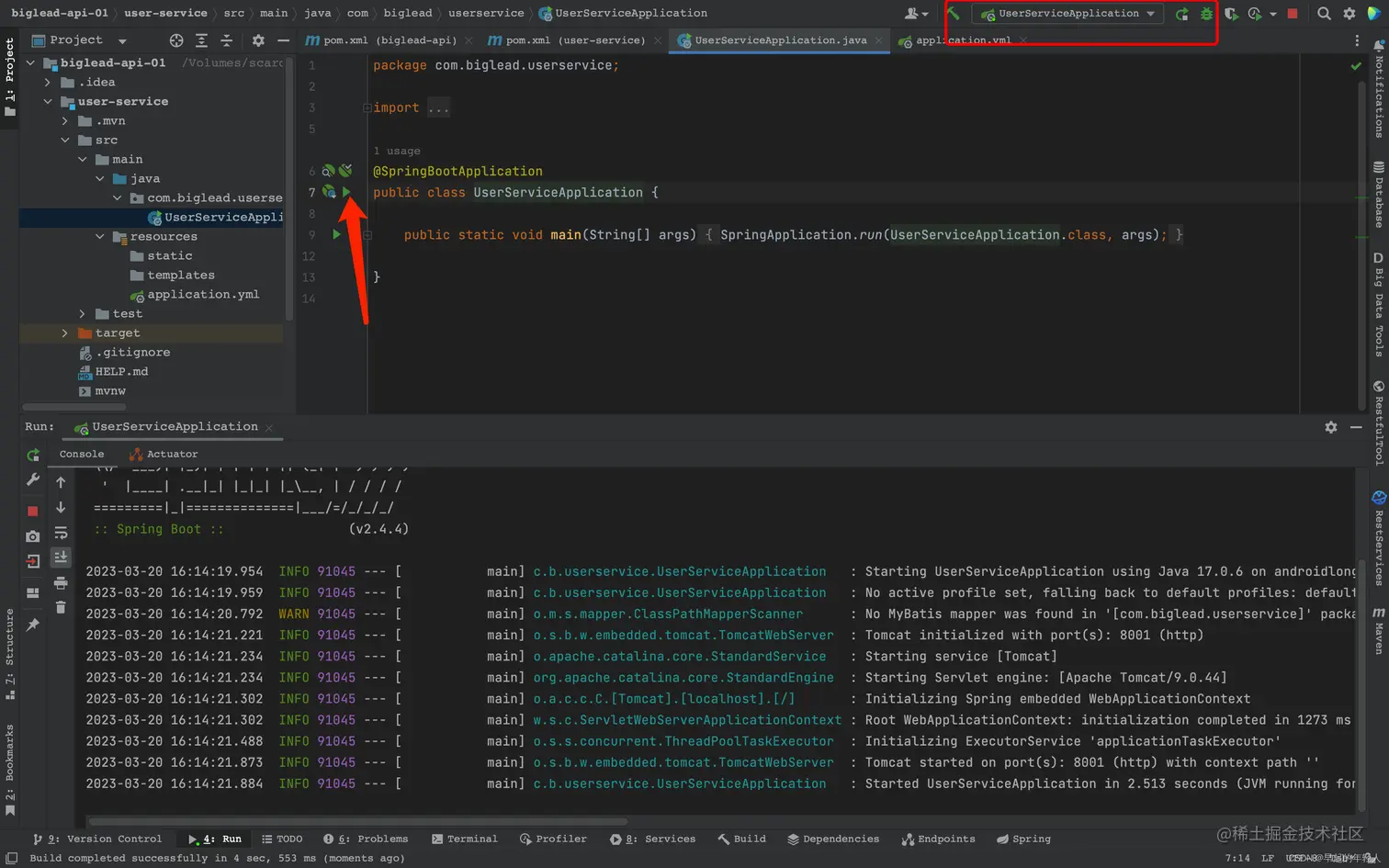
Task: Pin the Run tab
Action: click(x=33, y=625)
